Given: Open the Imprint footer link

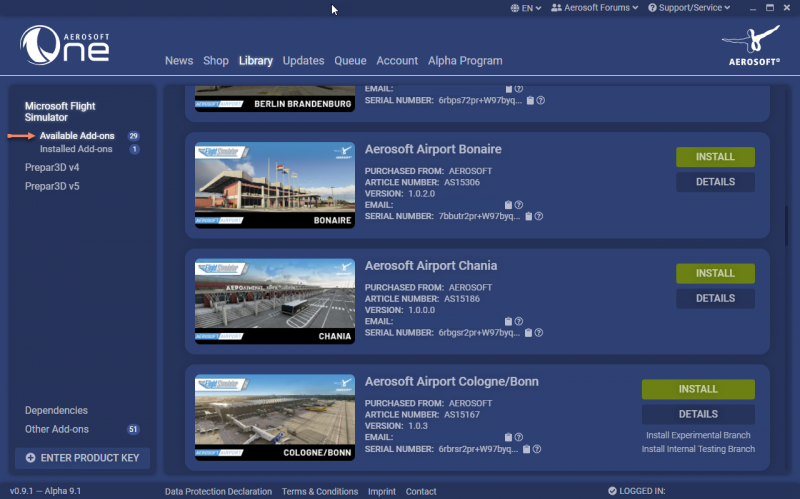Looking at the screenshot, I should 382,491.
